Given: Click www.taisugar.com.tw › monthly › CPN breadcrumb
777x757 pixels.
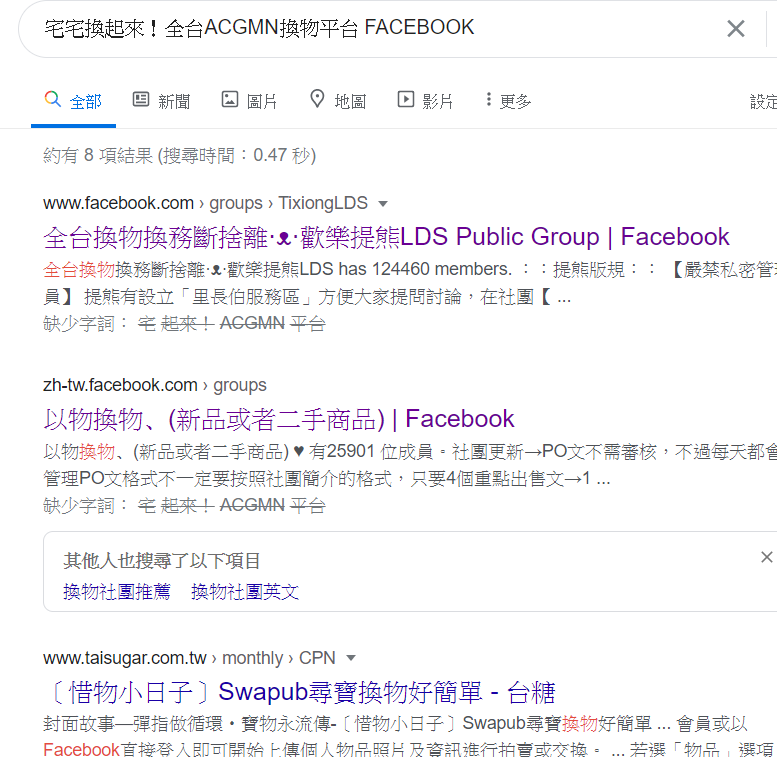Looking at the screenshot, I should [189, 658].
